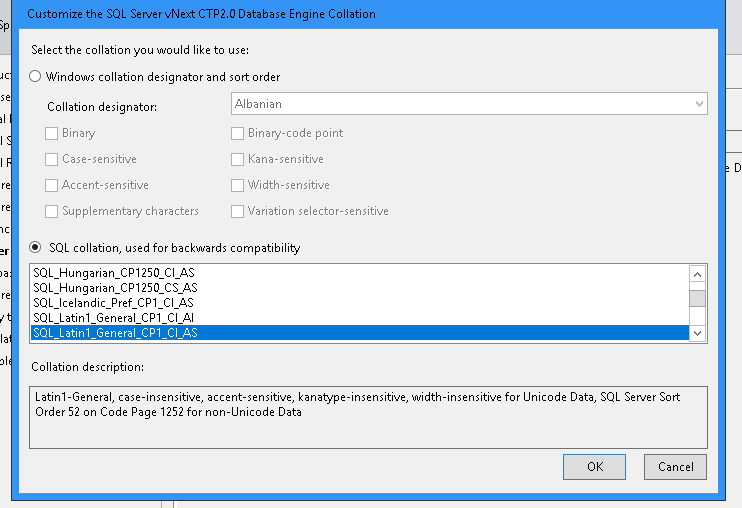Select SQL_Icelandic_Pref_CP1_CI_AS in the list

tap(360, 303)
